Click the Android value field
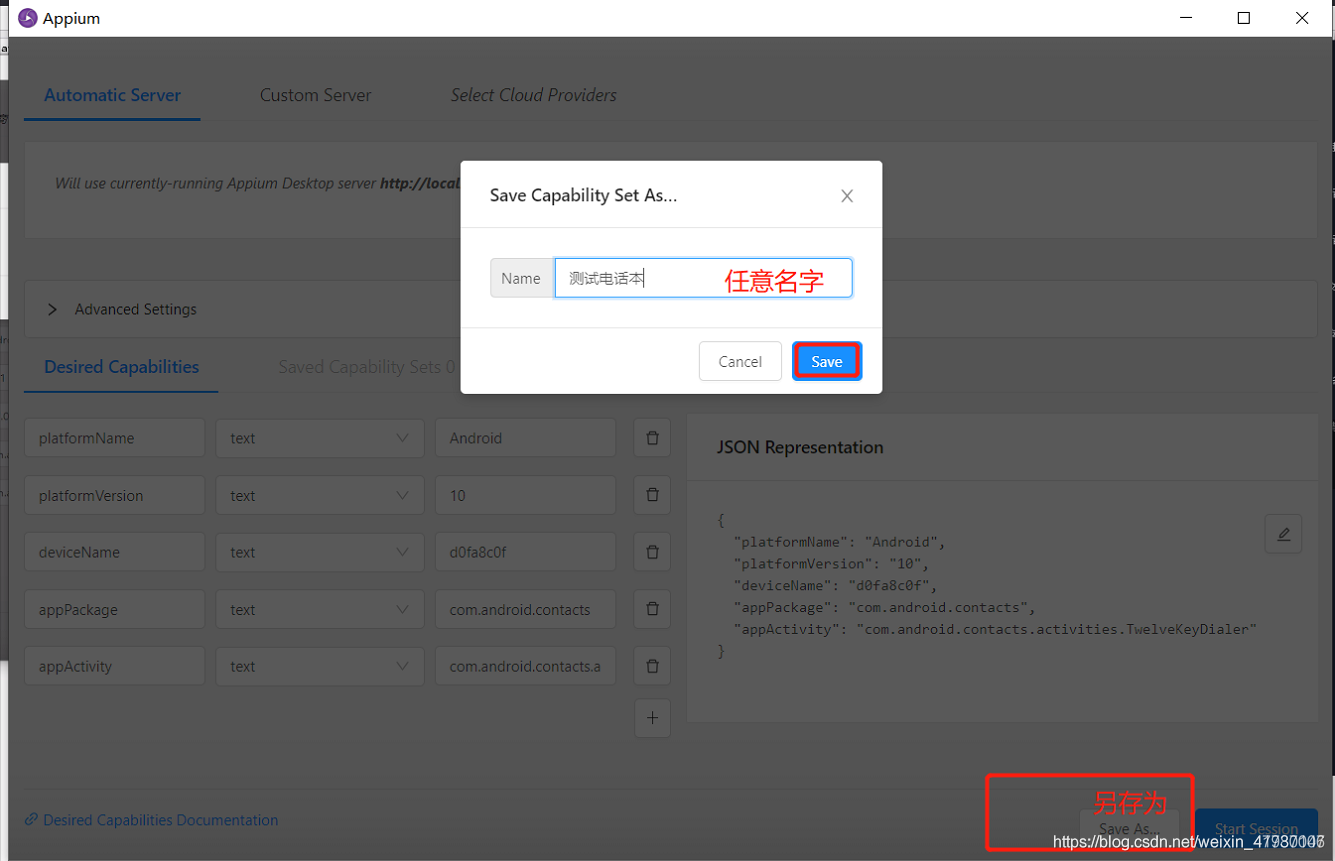 pos(525,438)
